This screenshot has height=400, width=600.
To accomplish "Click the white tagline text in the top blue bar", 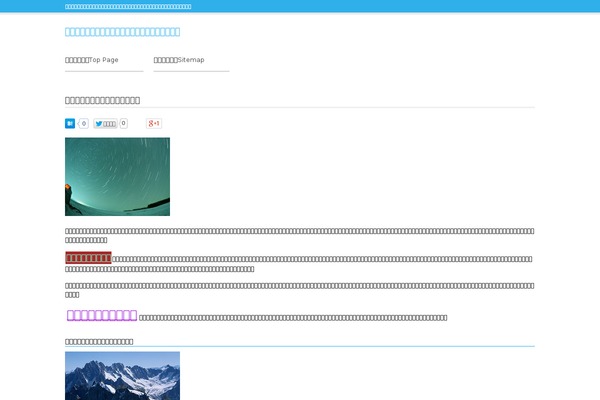I will 128,7.
